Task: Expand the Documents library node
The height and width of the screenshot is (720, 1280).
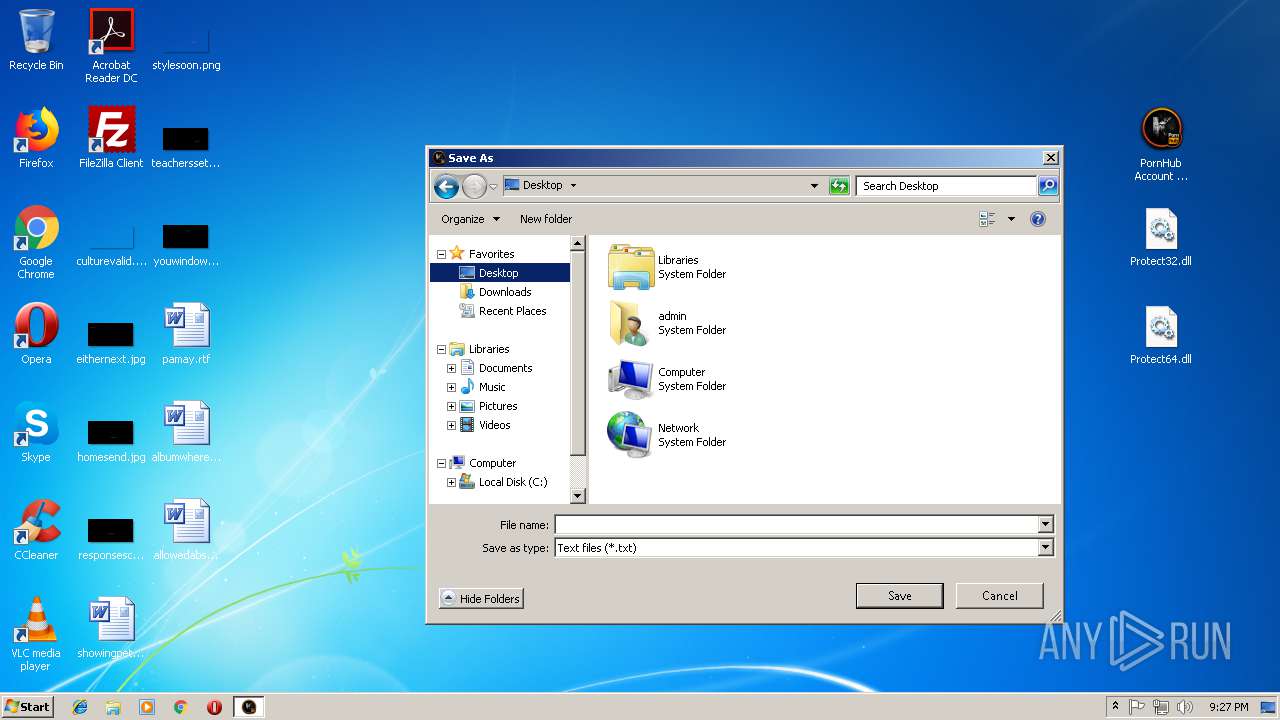Action: (451, 368)
